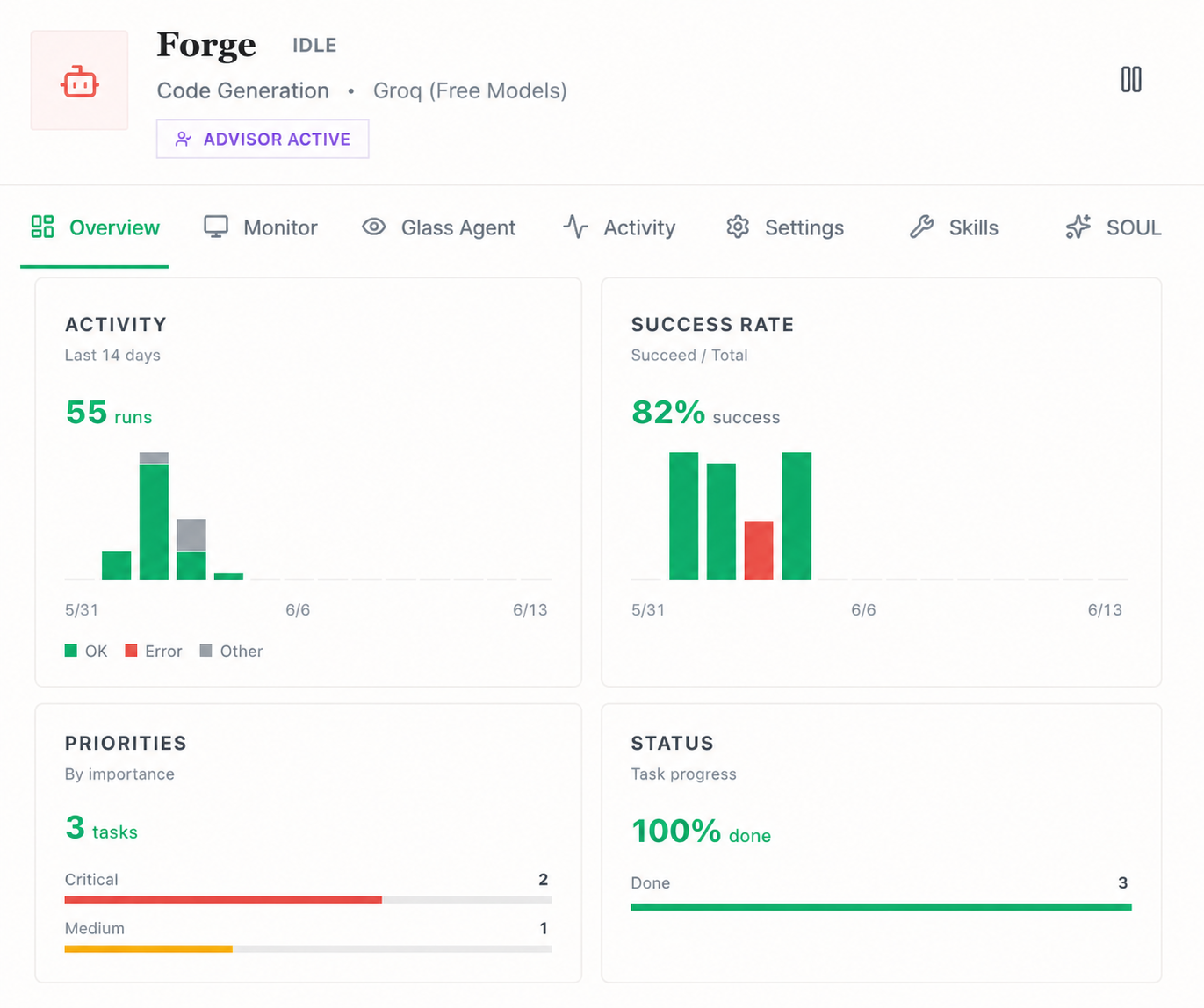Click the Forge agent name heading

[206, 45]
